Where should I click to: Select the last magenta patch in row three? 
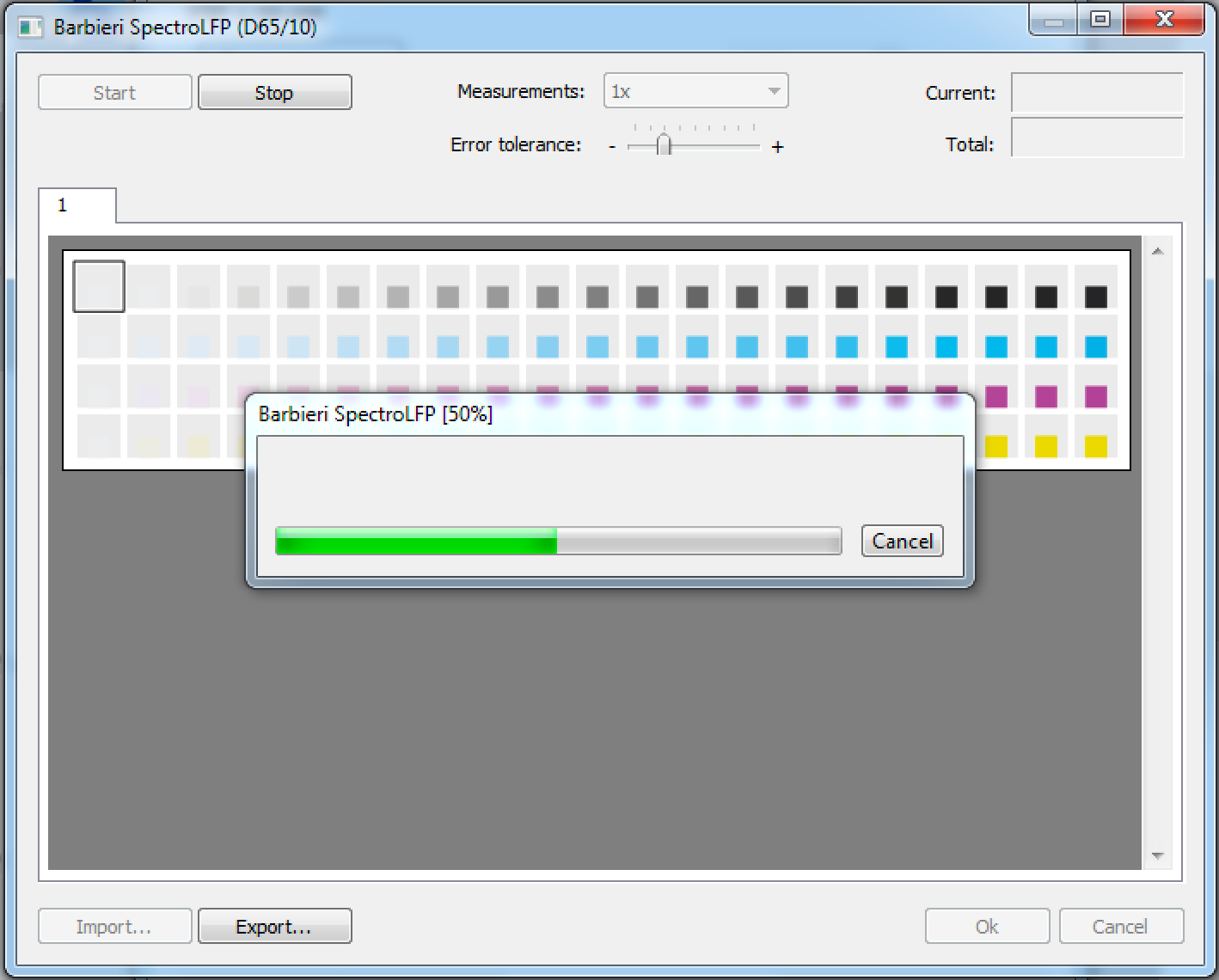pyautogui.click(x=1096, y=396)
